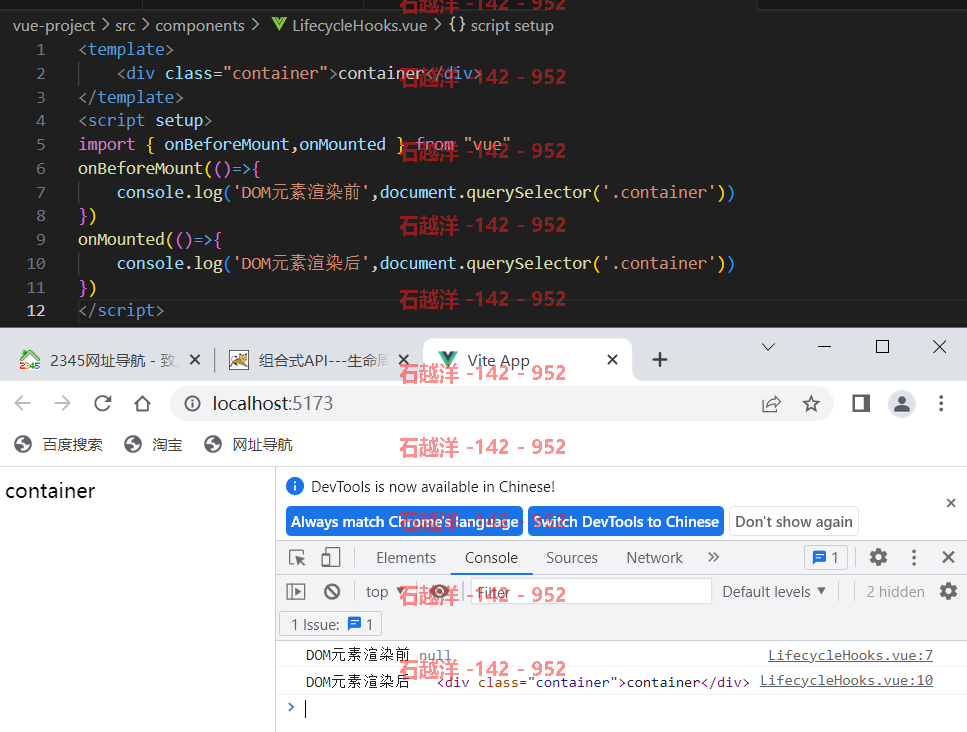This screenshot has height=732, width=967.
Task: Toggle the device toolbar
Action: coord(331,557)
